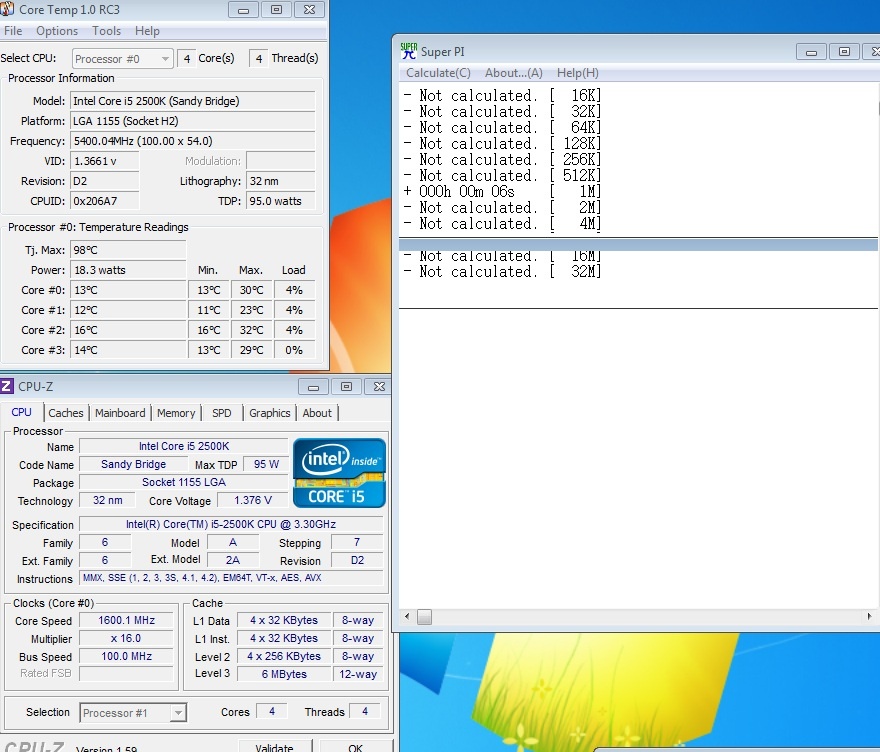Click the Platform value 'LGA 1155 (Socket H2)'
Screen dimensions: 880x752
click(x=192, y=121)
